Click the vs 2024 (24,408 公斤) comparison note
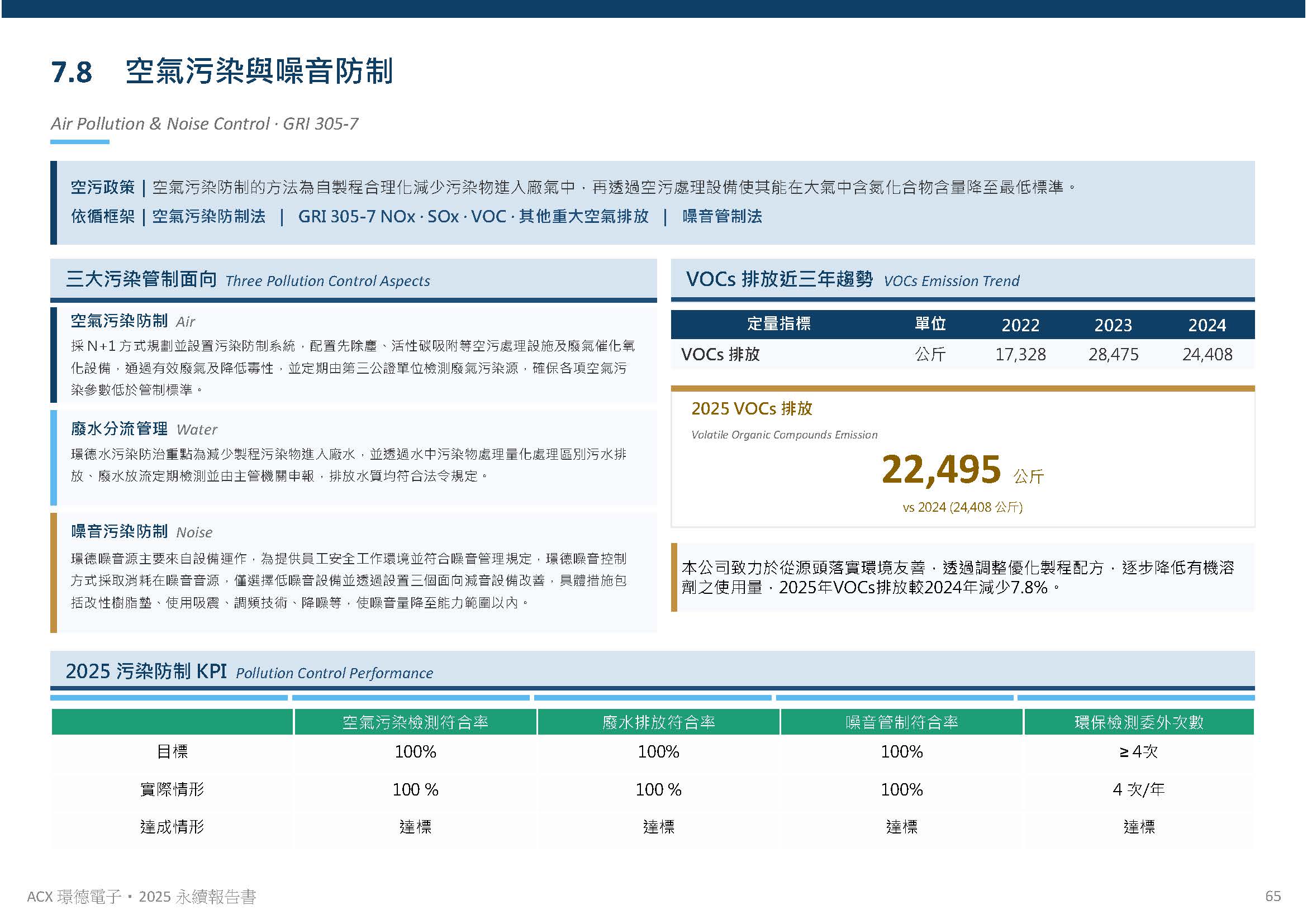Viewport: 1307px width, 924px height. coord(963,507)
